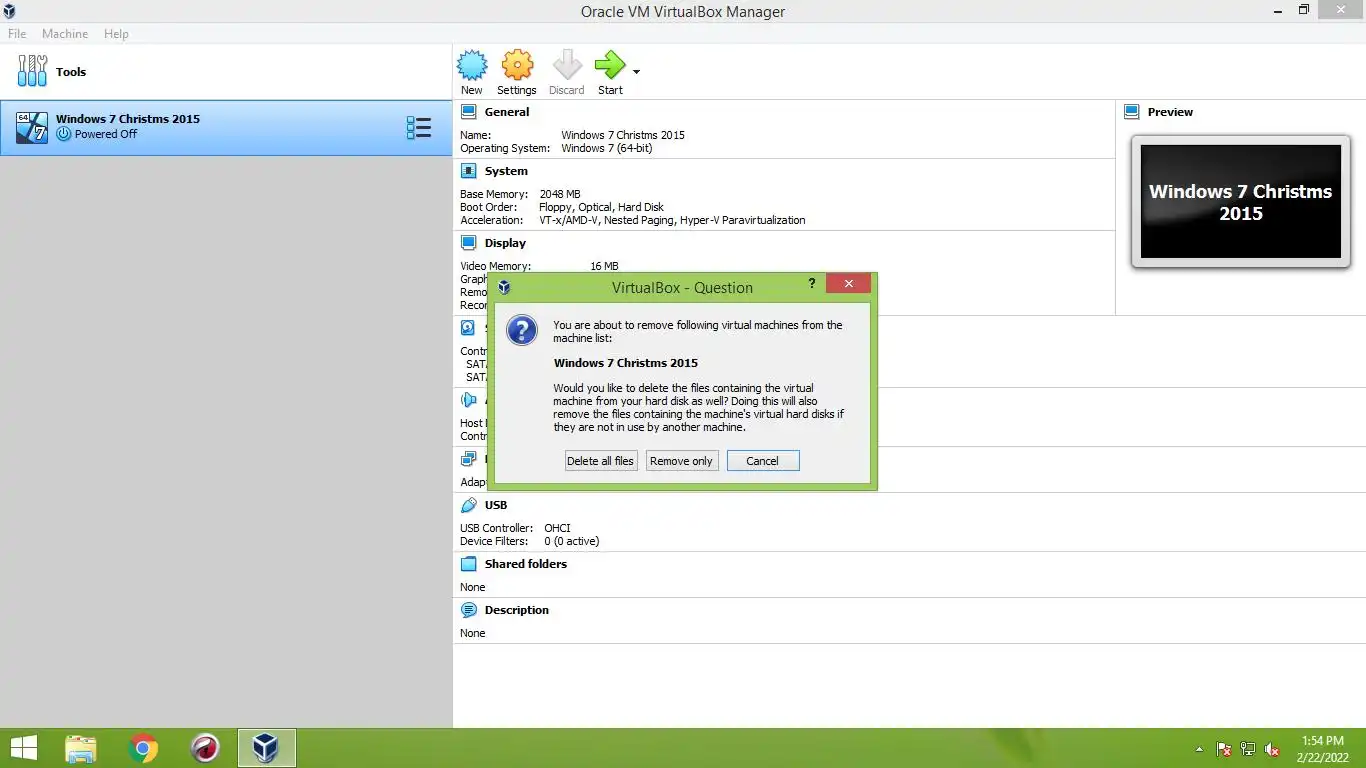Screen dimensions: 1366x768
Task: Click the USB section icon
Action: pos(468,505)
